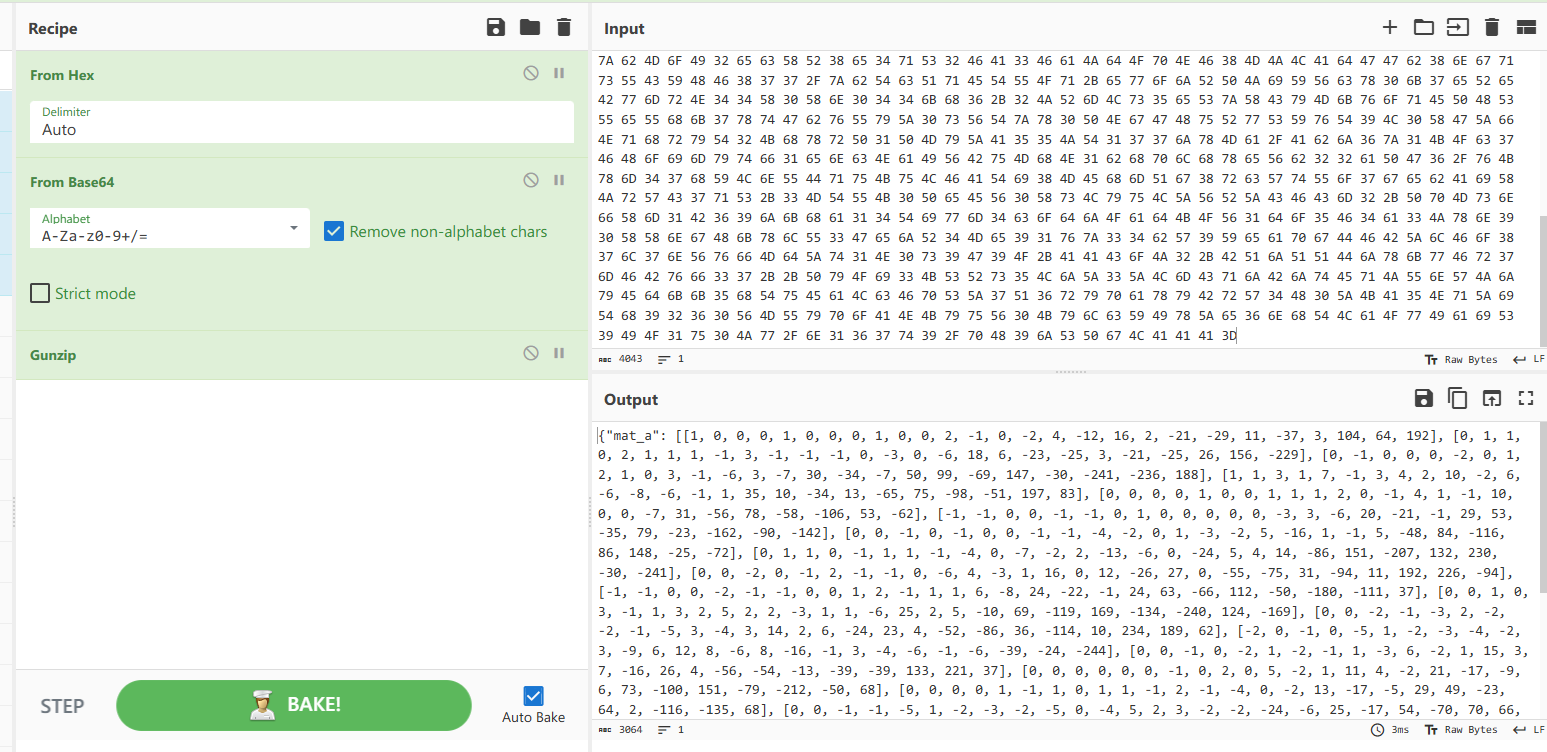1547x752 pixels.
Task: Enable the Strict mode checkbox
Action: (x=40, y=293)
